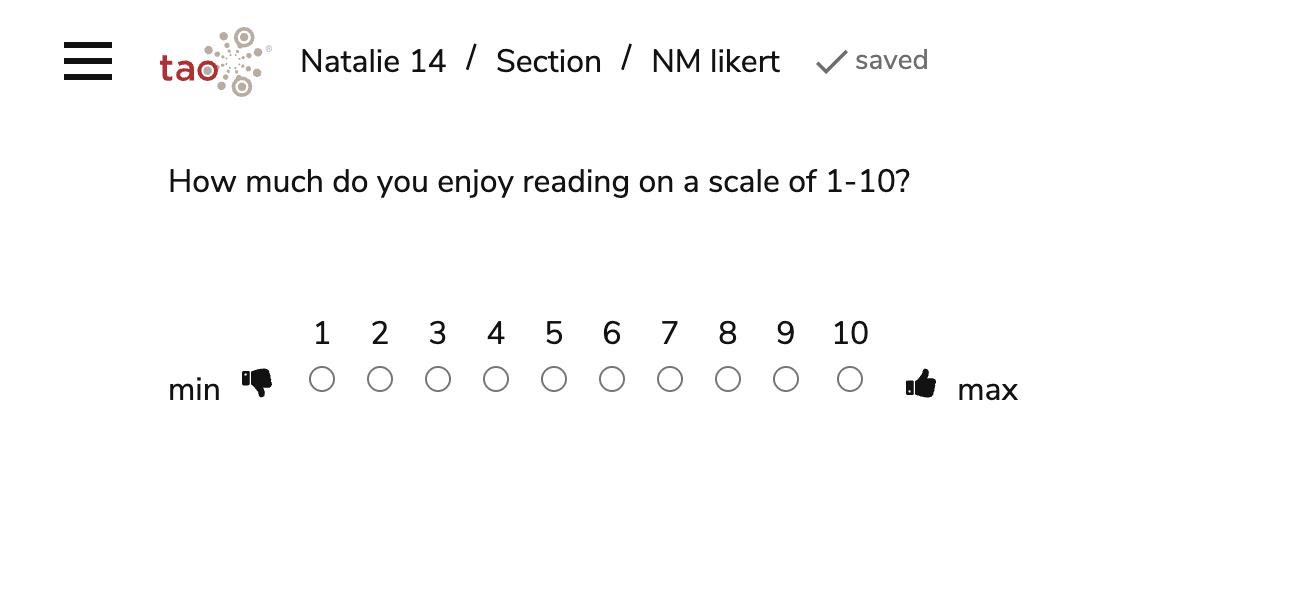The image size is (1308, 592).
Task: Click the thumbs-up icon next to max
Action: tap(921, 383)
